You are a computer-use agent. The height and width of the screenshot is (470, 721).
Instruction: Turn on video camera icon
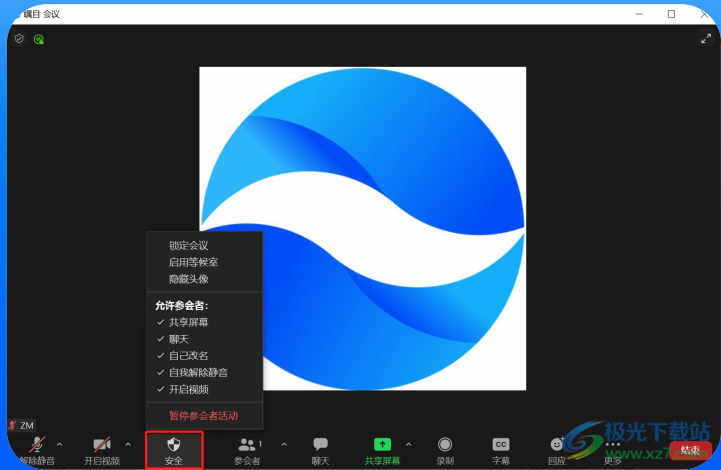[102, 444]
